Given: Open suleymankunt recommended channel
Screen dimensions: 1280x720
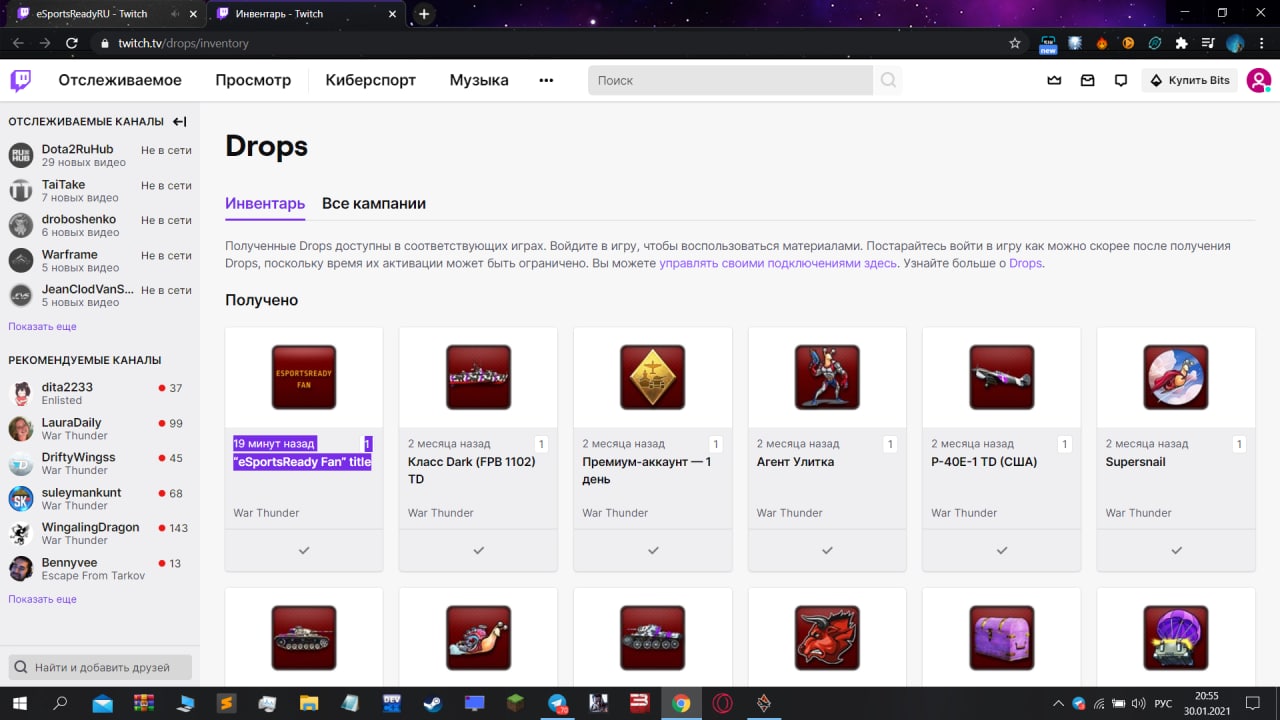Looking at the screenshot, I should [100, 498].
